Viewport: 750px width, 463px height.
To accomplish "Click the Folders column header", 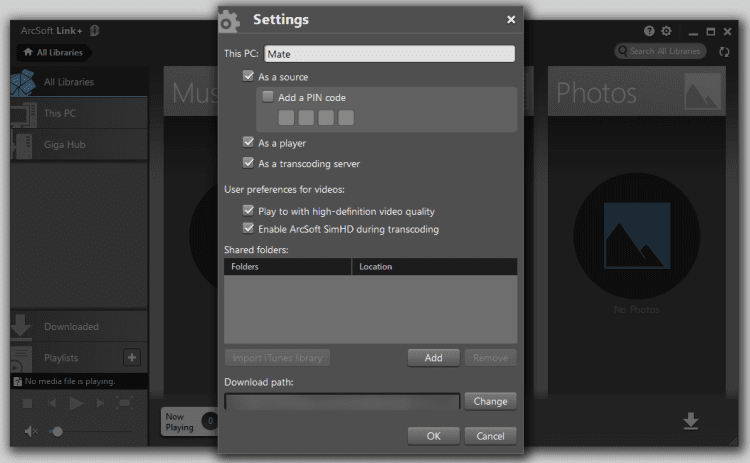I will (287, 266).
